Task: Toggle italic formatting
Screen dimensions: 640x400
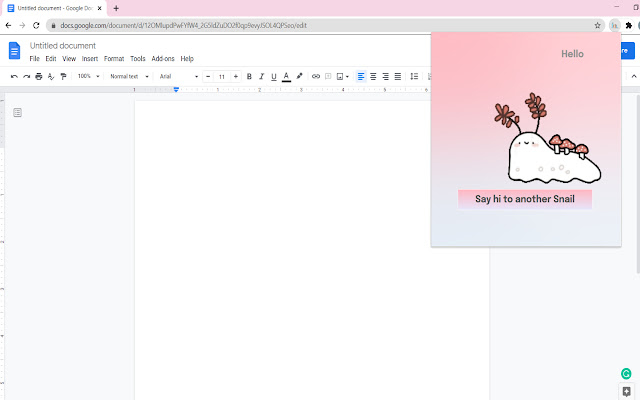Action: pos(262,76)
